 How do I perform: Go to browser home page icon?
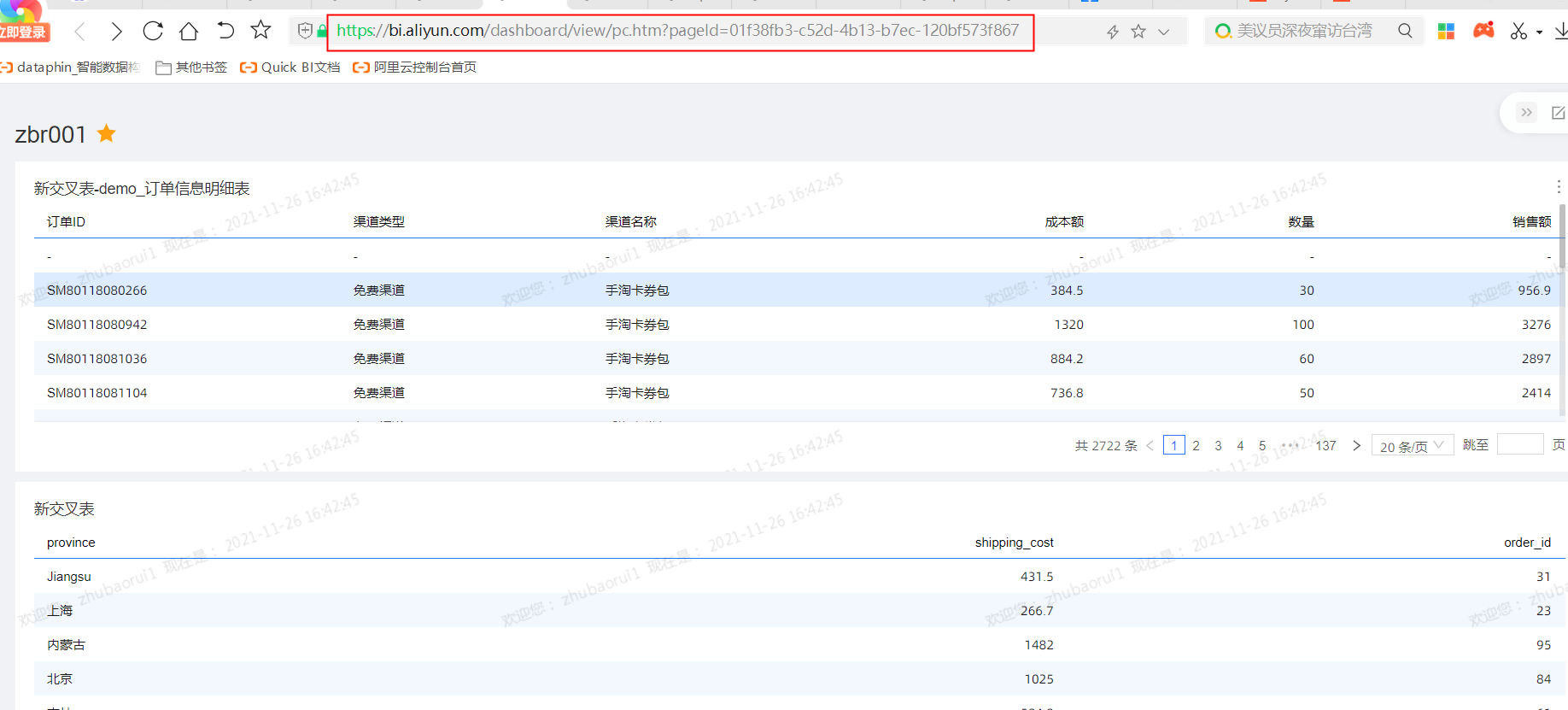click(x=189, y=32)
